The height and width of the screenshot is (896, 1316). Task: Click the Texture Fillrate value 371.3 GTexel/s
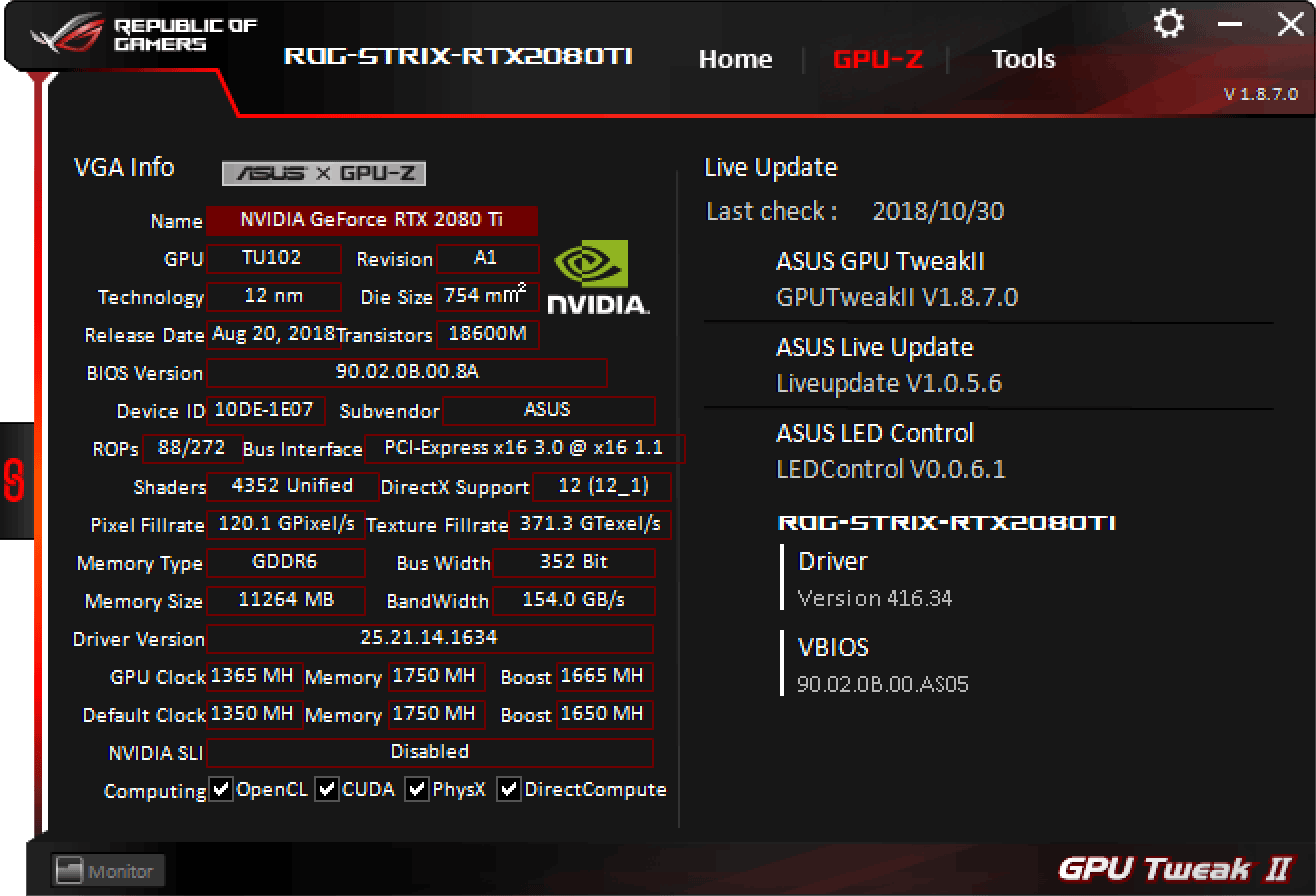coord(590,524)
